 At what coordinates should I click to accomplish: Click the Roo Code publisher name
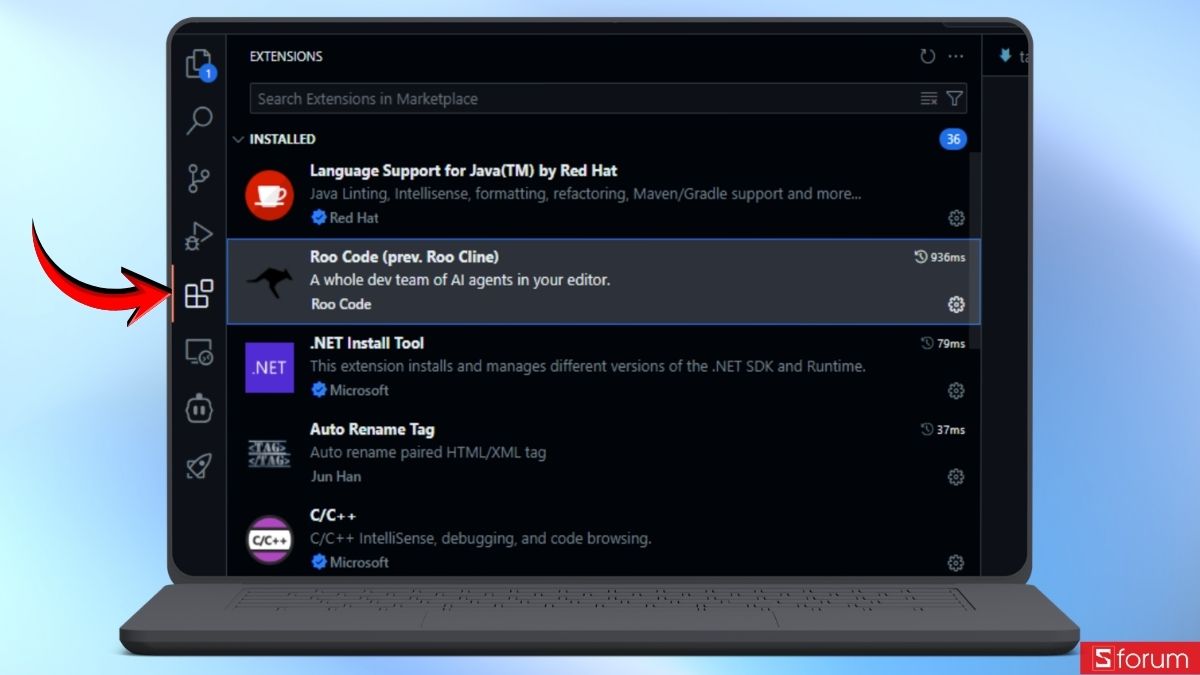click(340, 304)
